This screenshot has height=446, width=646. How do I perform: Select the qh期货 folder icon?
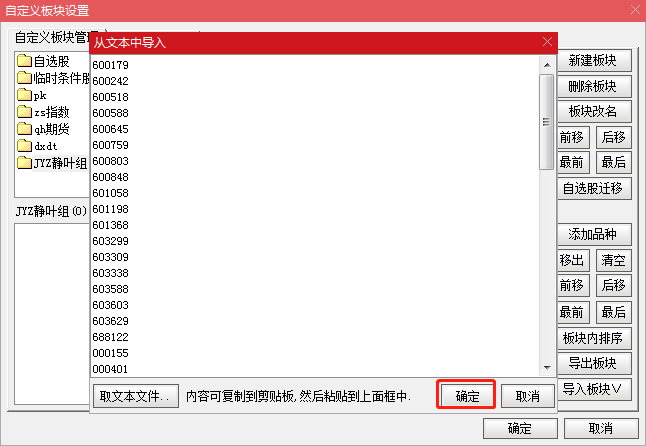click(24, 129)
